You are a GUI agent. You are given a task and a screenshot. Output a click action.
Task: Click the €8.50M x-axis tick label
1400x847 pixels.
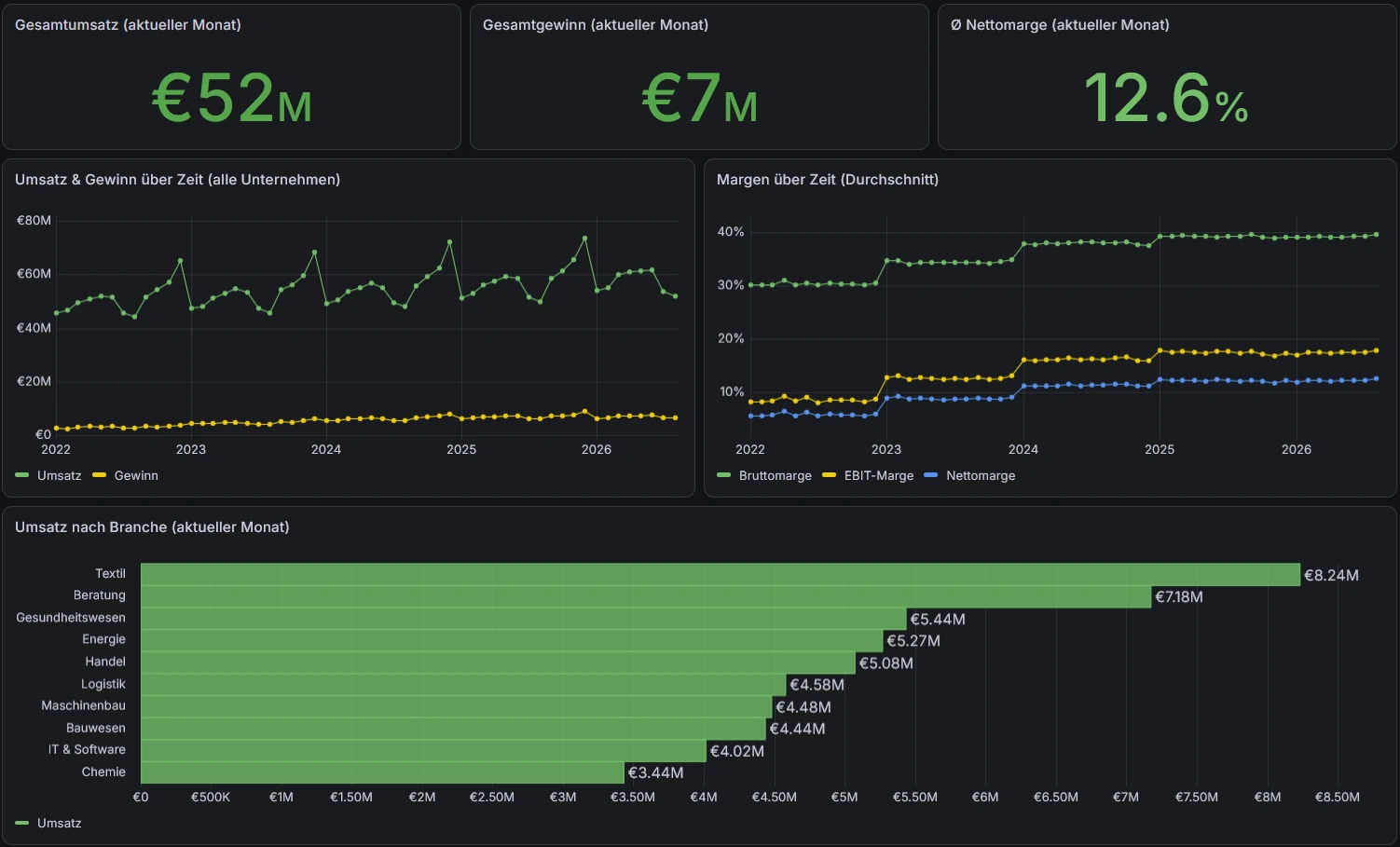(1338, 797)
